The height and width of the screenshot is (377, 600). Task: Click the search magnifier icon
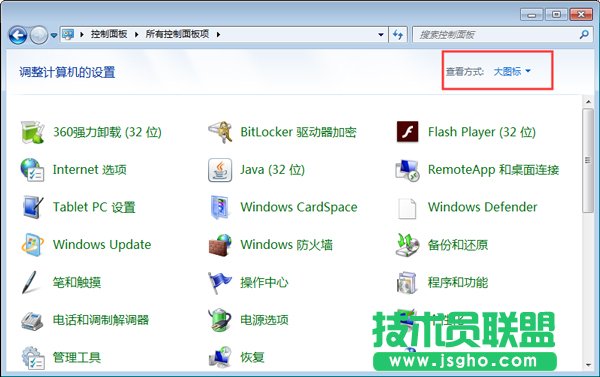[584, 34]
